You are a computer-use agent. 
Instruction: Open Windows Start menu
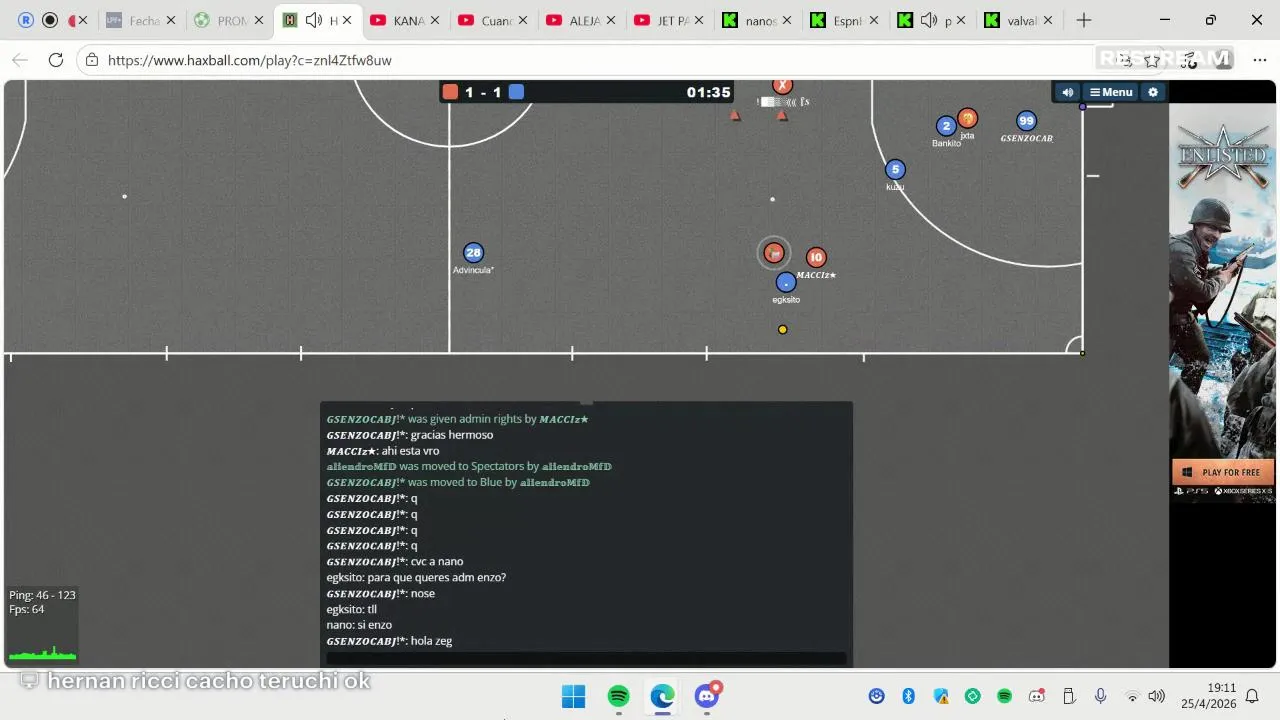coord(574,696)
